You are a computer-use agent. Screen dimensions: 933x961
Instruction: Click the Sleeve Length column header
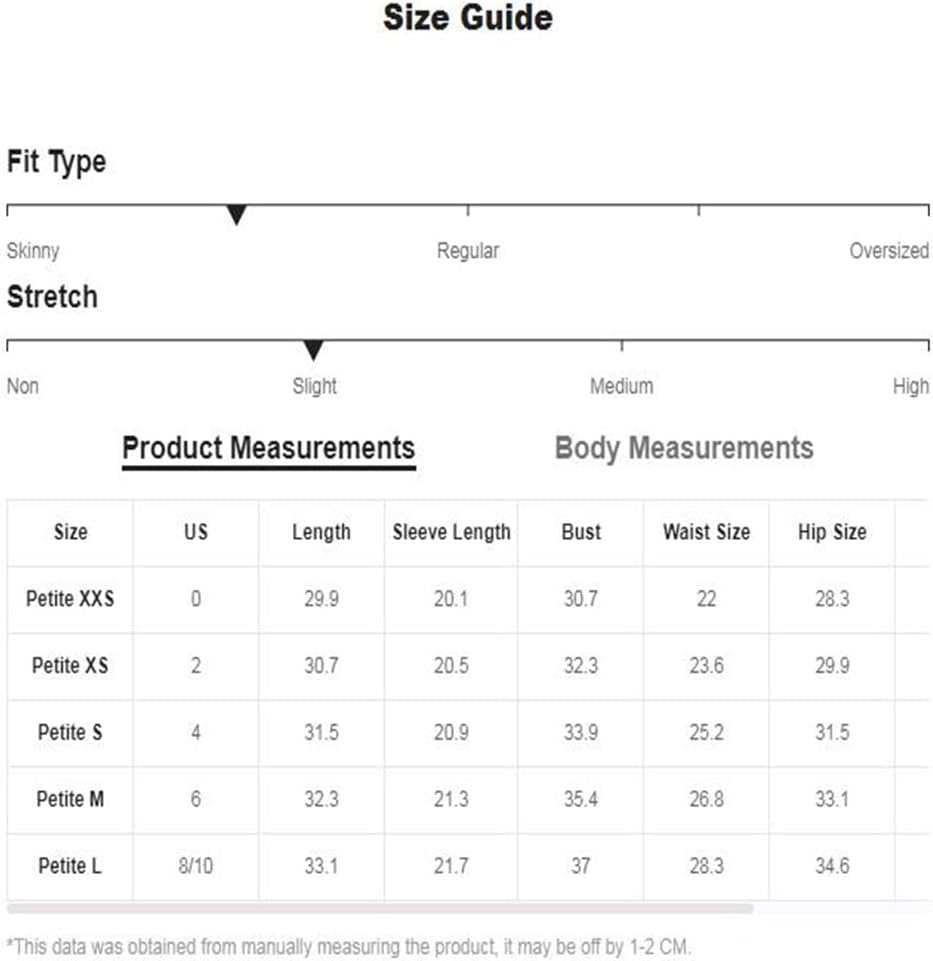451,532
